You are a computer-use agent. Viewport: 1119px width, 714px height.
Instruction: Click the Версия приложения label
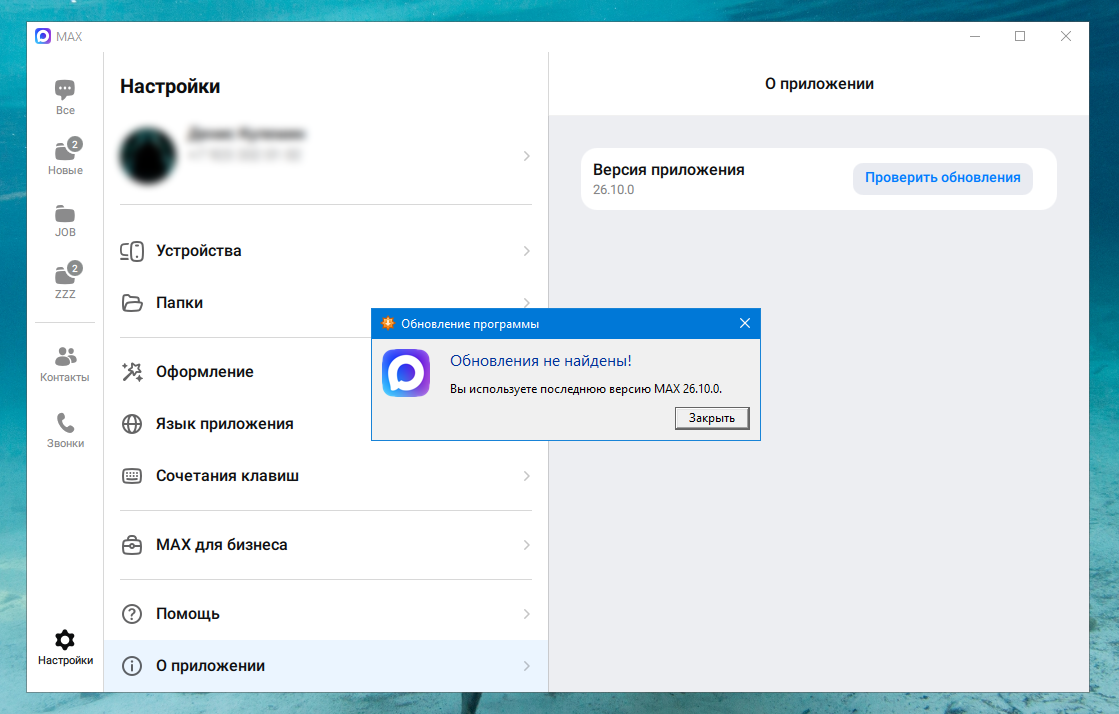(669, 170)
